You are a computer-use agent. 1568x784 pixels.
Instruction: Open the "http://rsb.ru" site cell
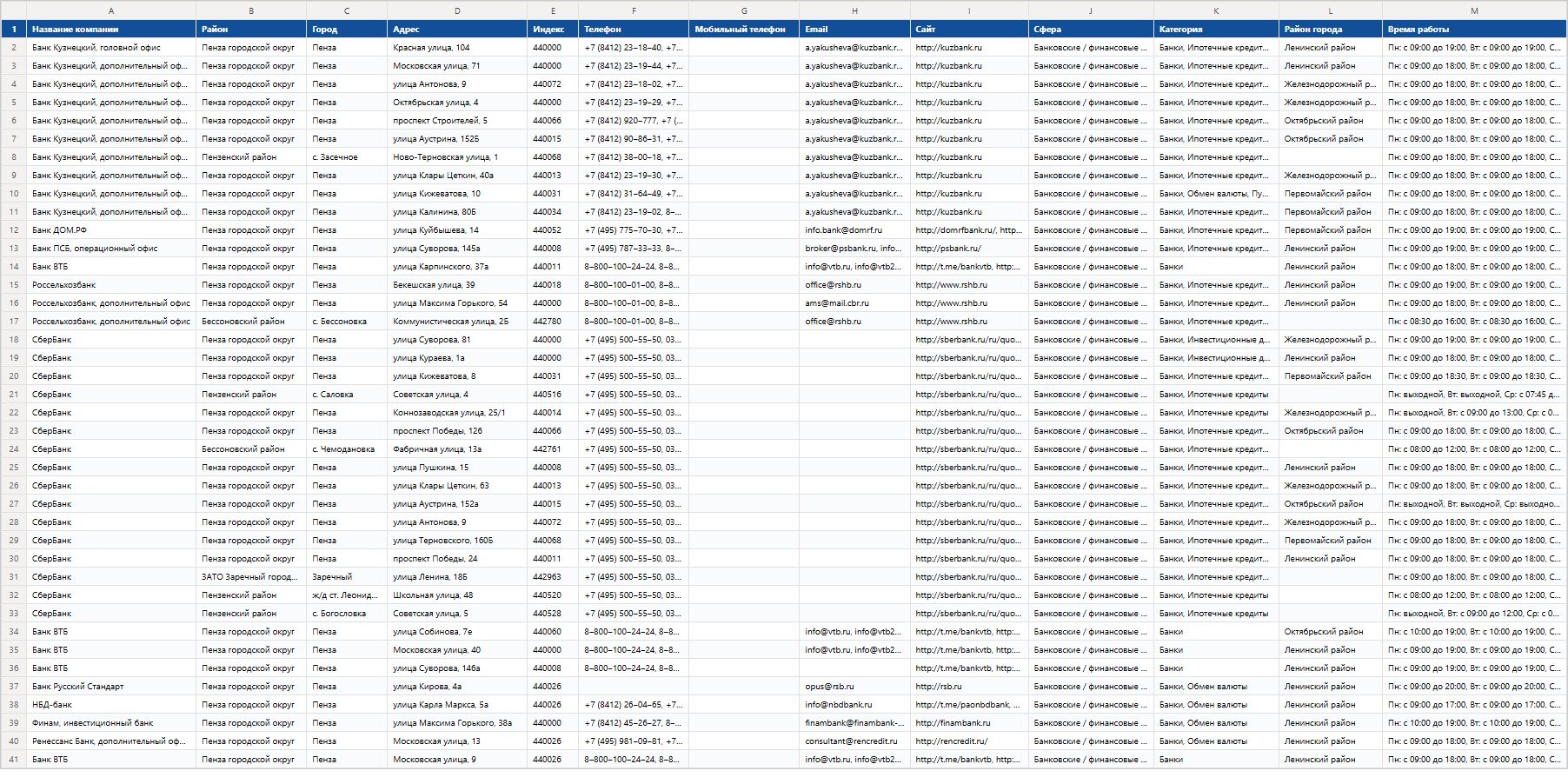(969, 687)
